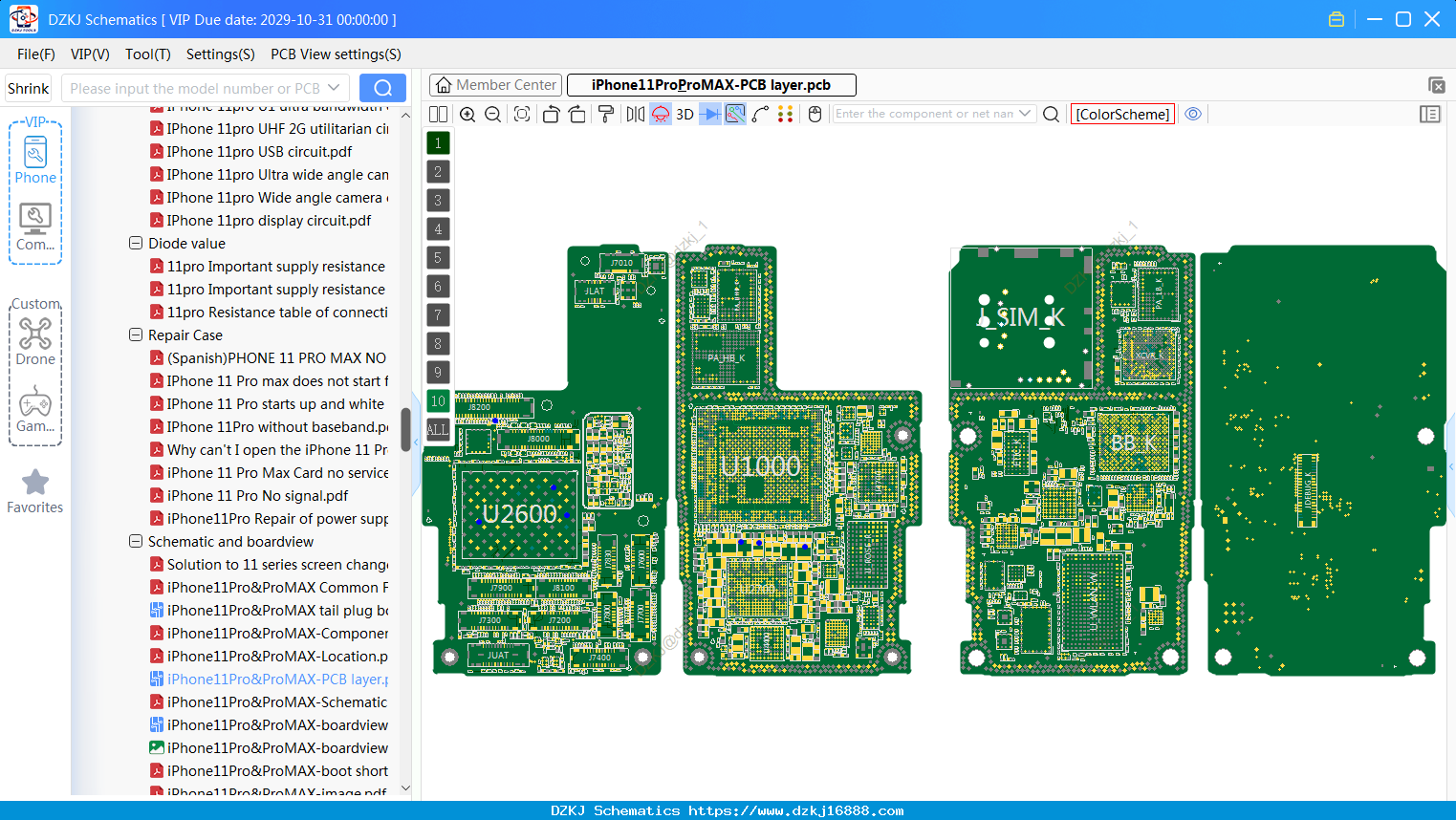Show PCB layer 5
Viewport: 1456px width, 820px height.
coord(438,257)
